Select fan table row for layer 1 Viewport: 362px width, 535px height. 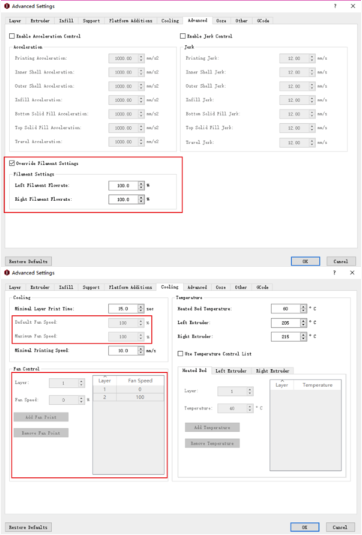pyautogui.click(x=128, y=389)
